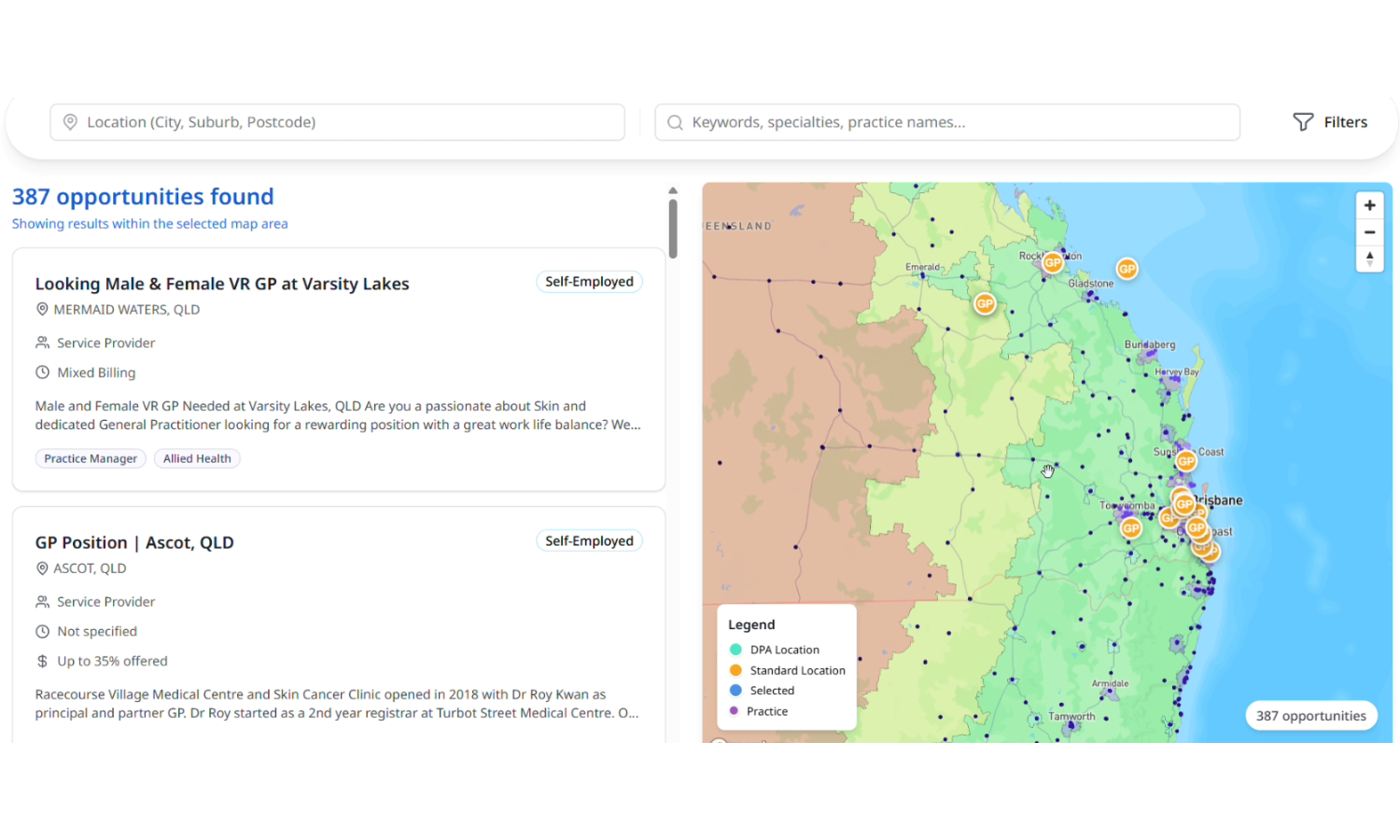Click GP marker near Gladstone on map
1400x840 pixels.
point(1127,269)
